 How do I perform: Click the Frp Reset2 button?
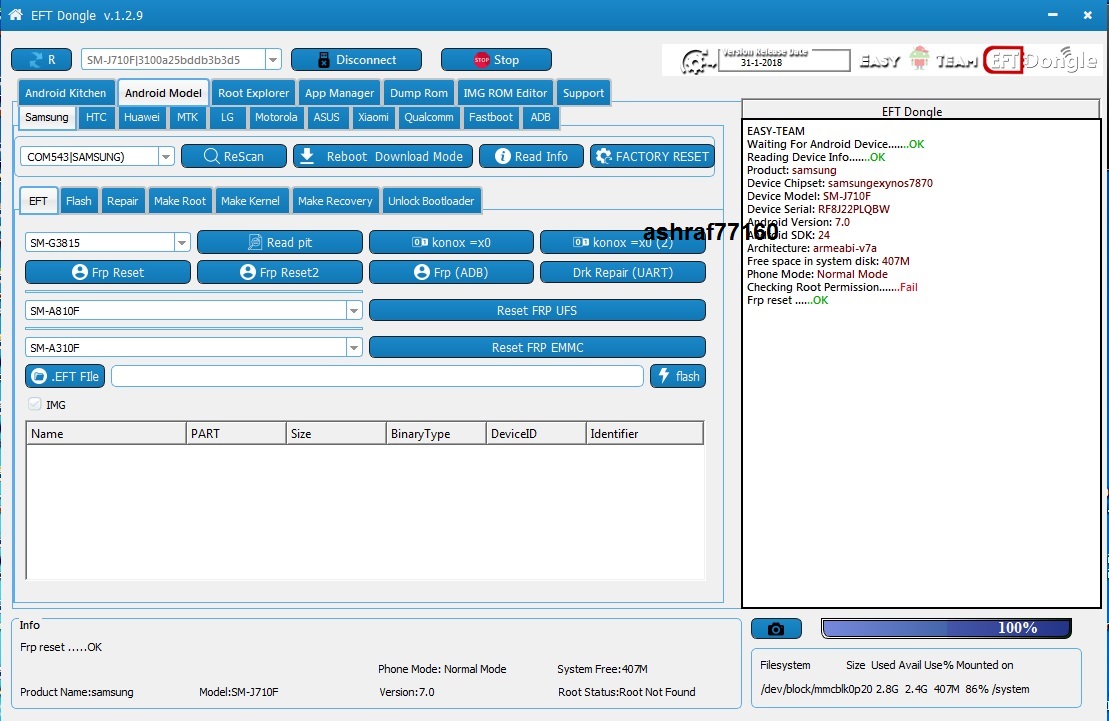(280, 272)
